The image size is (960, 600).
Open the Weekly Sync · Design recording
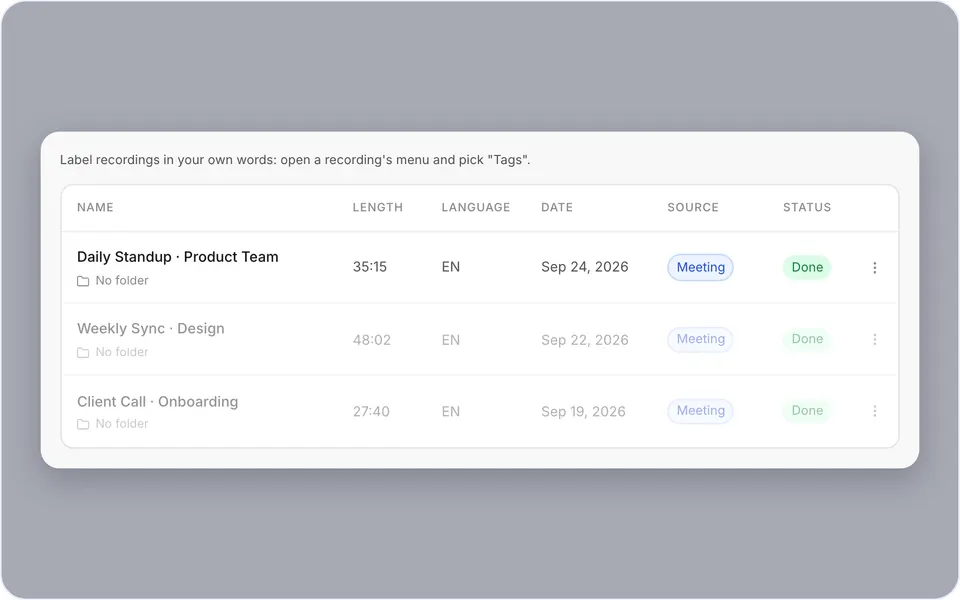[151, 328]
